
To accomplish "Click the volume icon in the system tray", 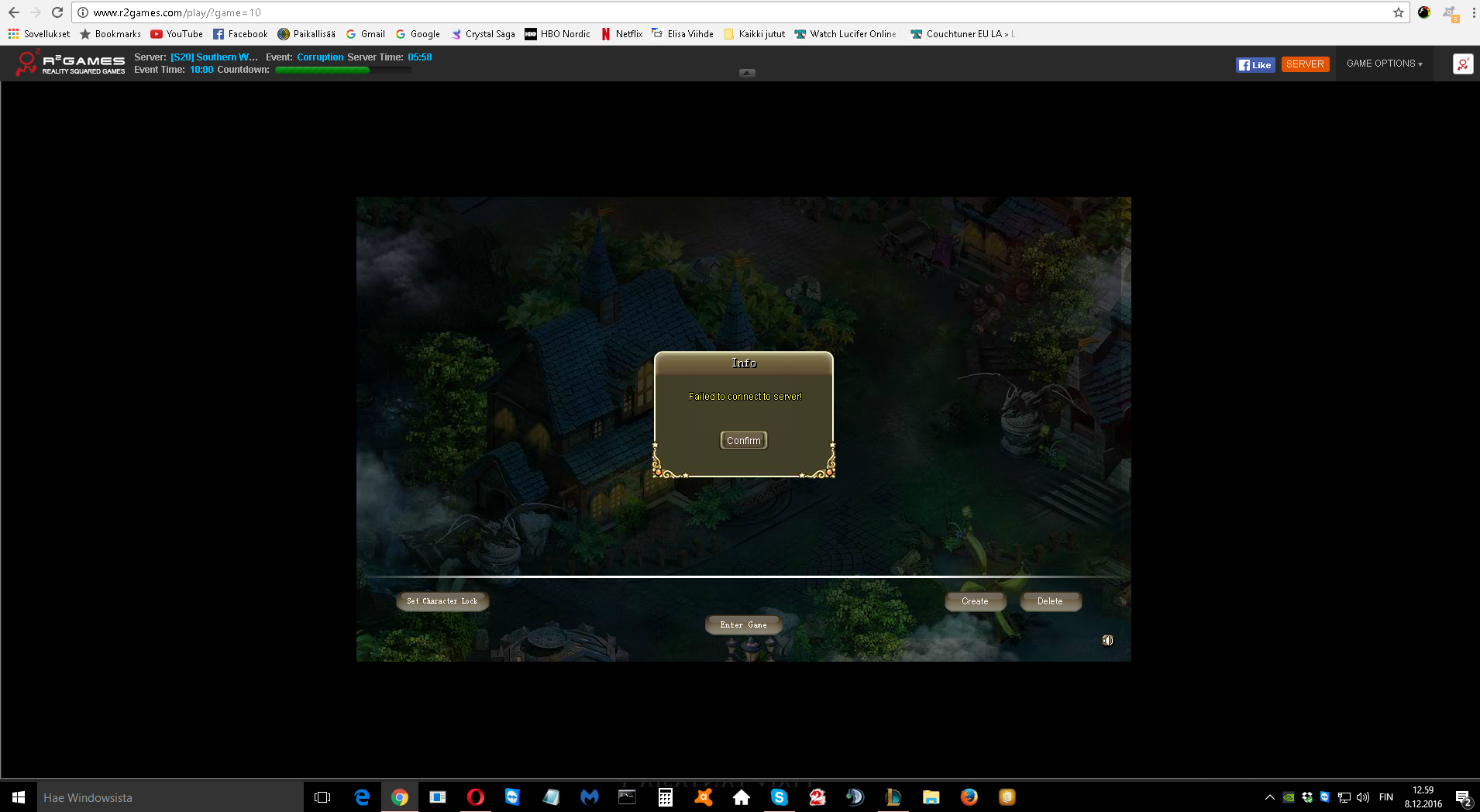I will point(1363,797).
